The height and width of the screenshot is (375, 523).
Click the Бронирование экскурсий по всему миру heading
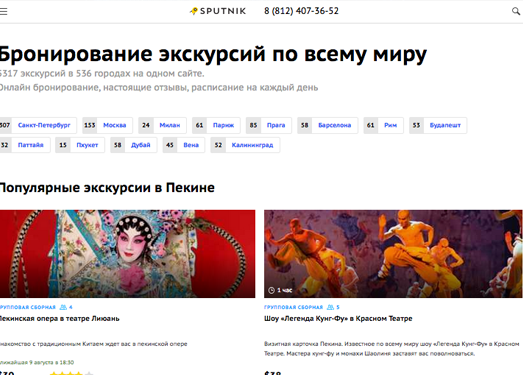[x=213, y=53]
